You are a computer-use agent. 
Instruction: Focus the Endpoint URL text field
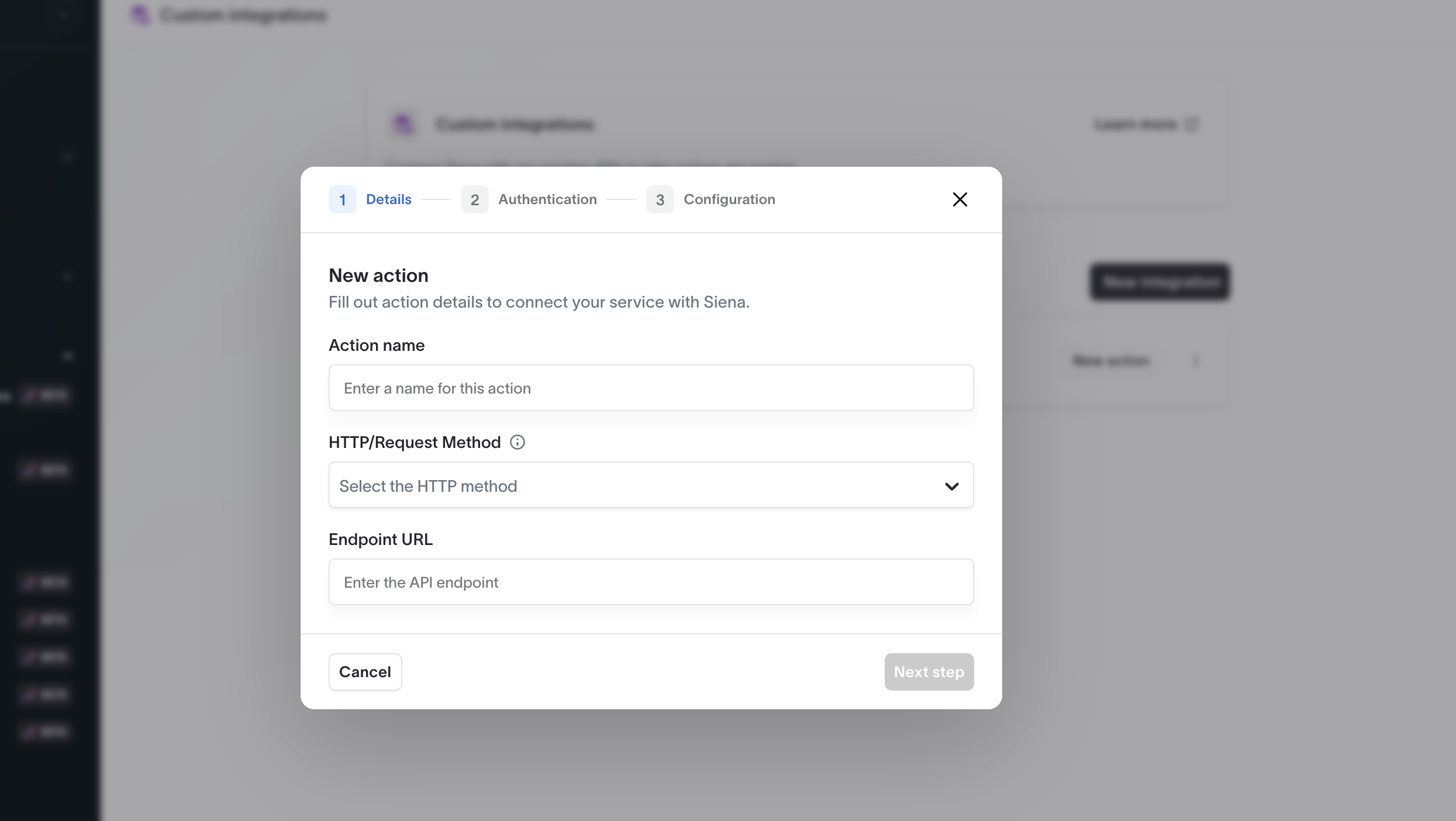(651, 582)
